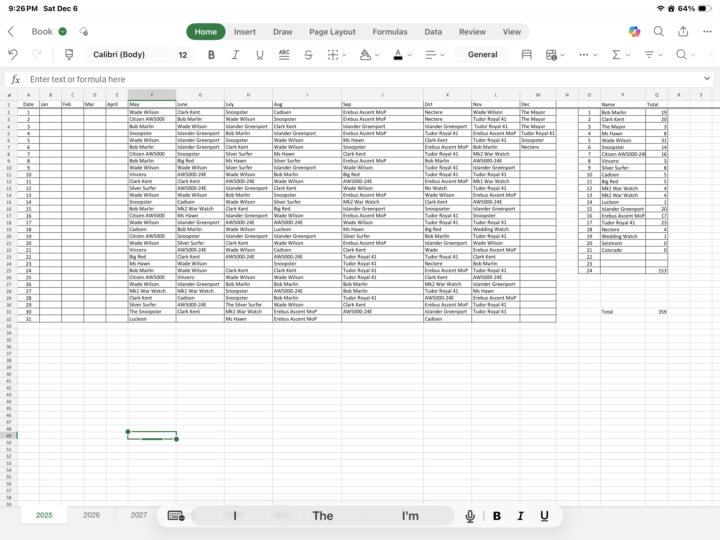This screenshot has height=540, width=720.
Task: Open the top-right three-dot menu
Action: click(x=707, y=31)
